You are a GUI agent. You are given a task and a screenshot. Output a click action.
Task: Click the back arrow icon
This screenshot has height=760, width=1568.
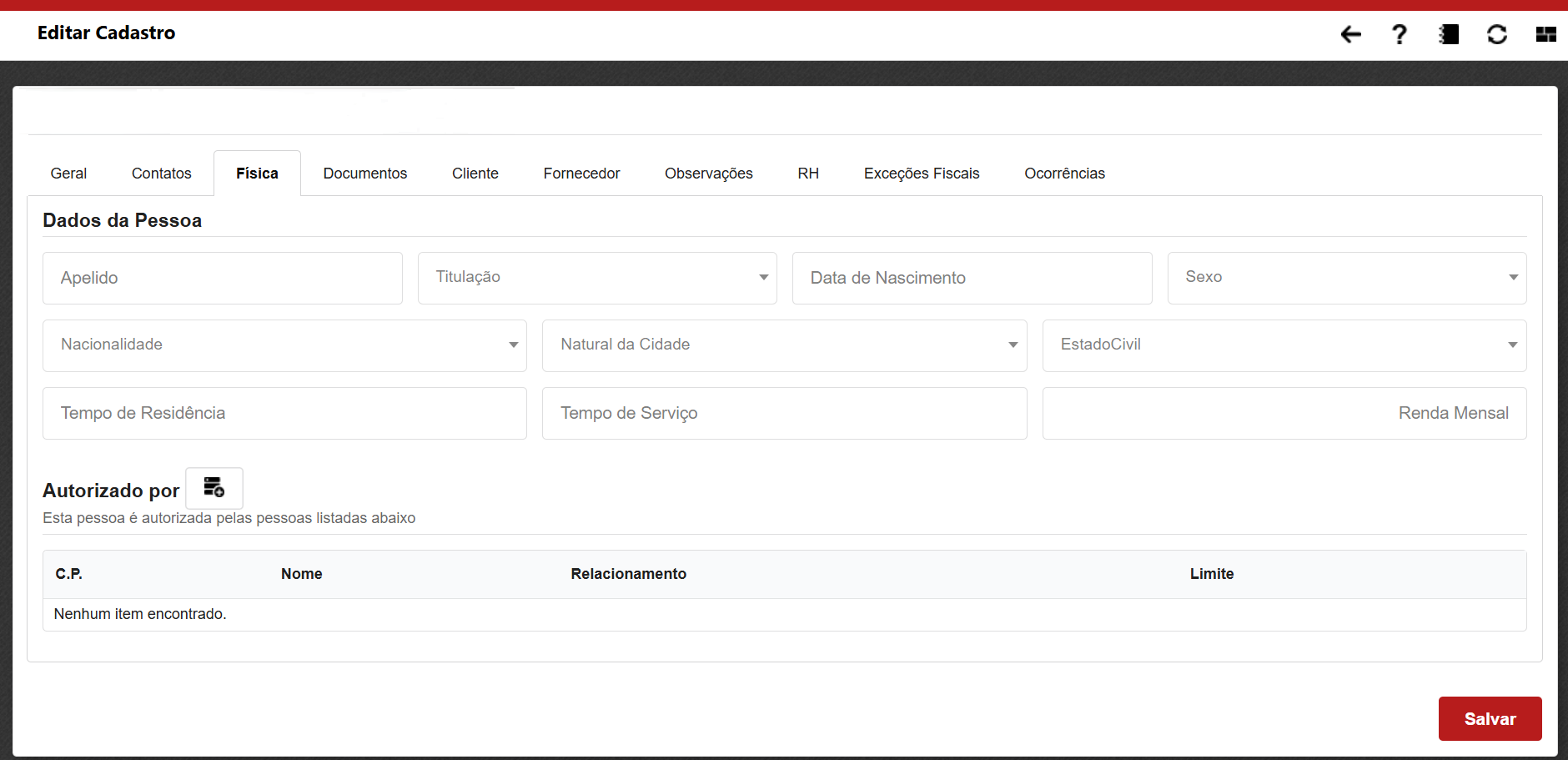1350,34
